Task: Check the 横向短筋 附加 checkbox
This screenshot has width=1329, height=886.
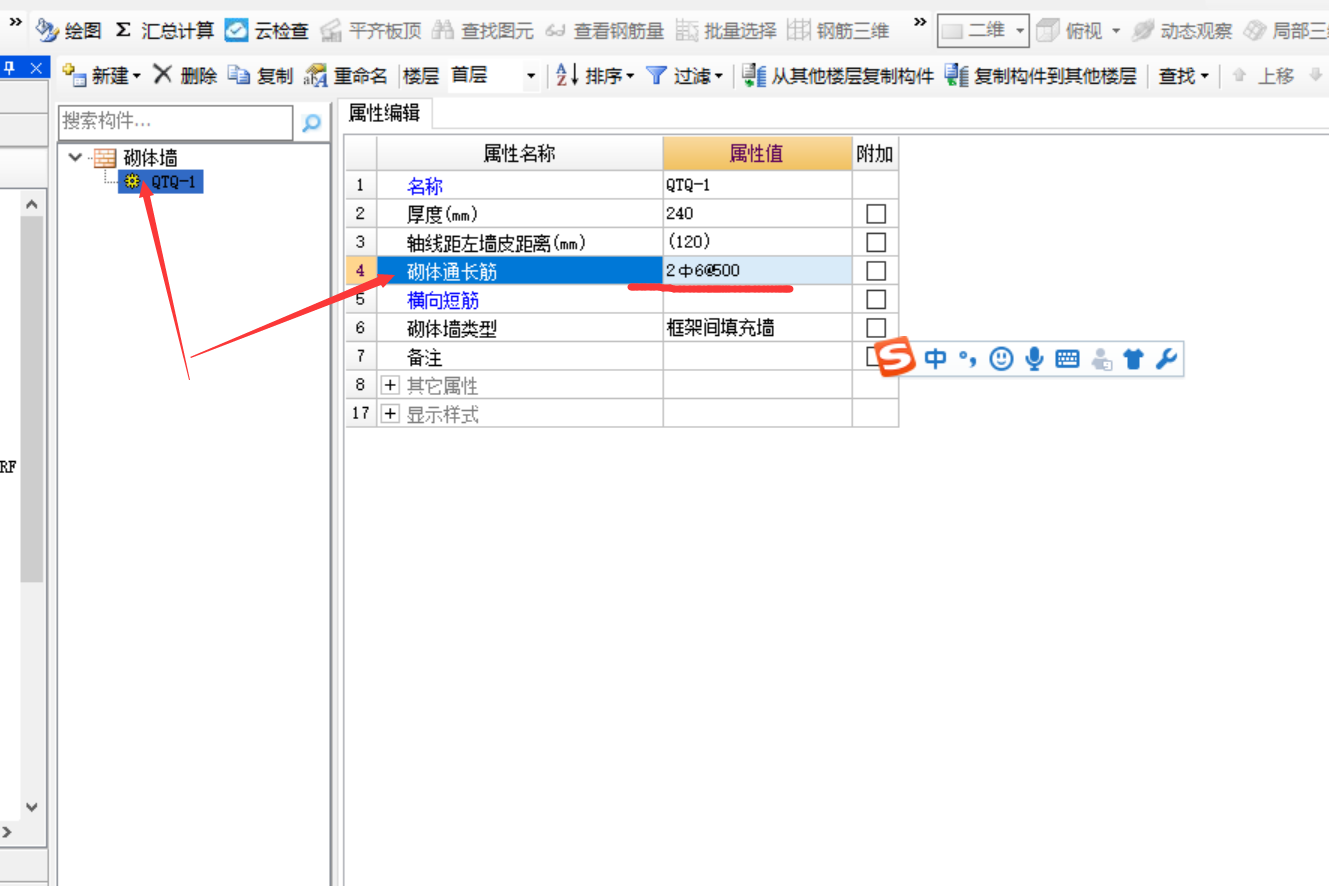Action: coord(876,300)
